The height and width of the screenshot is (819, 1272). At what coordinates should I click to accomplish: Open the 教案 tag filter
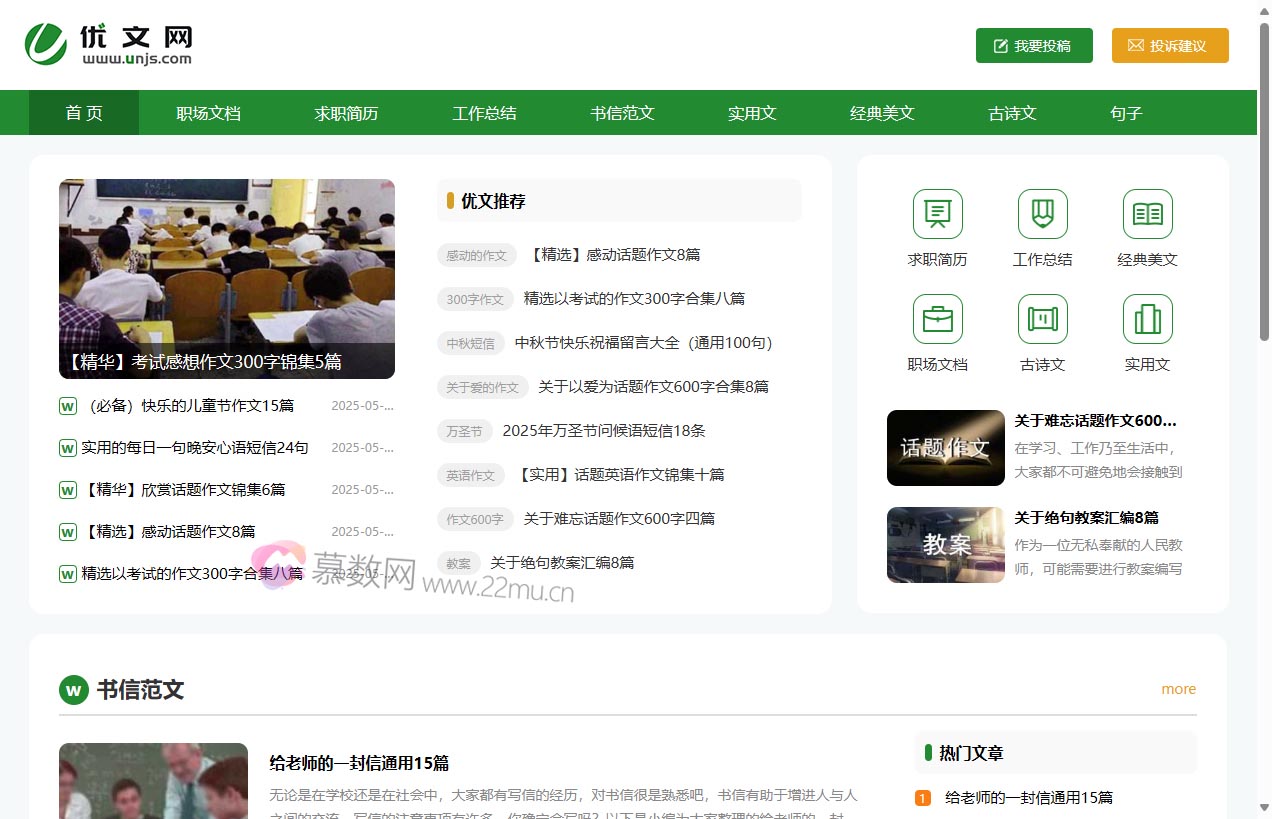(x=458, y=563)
